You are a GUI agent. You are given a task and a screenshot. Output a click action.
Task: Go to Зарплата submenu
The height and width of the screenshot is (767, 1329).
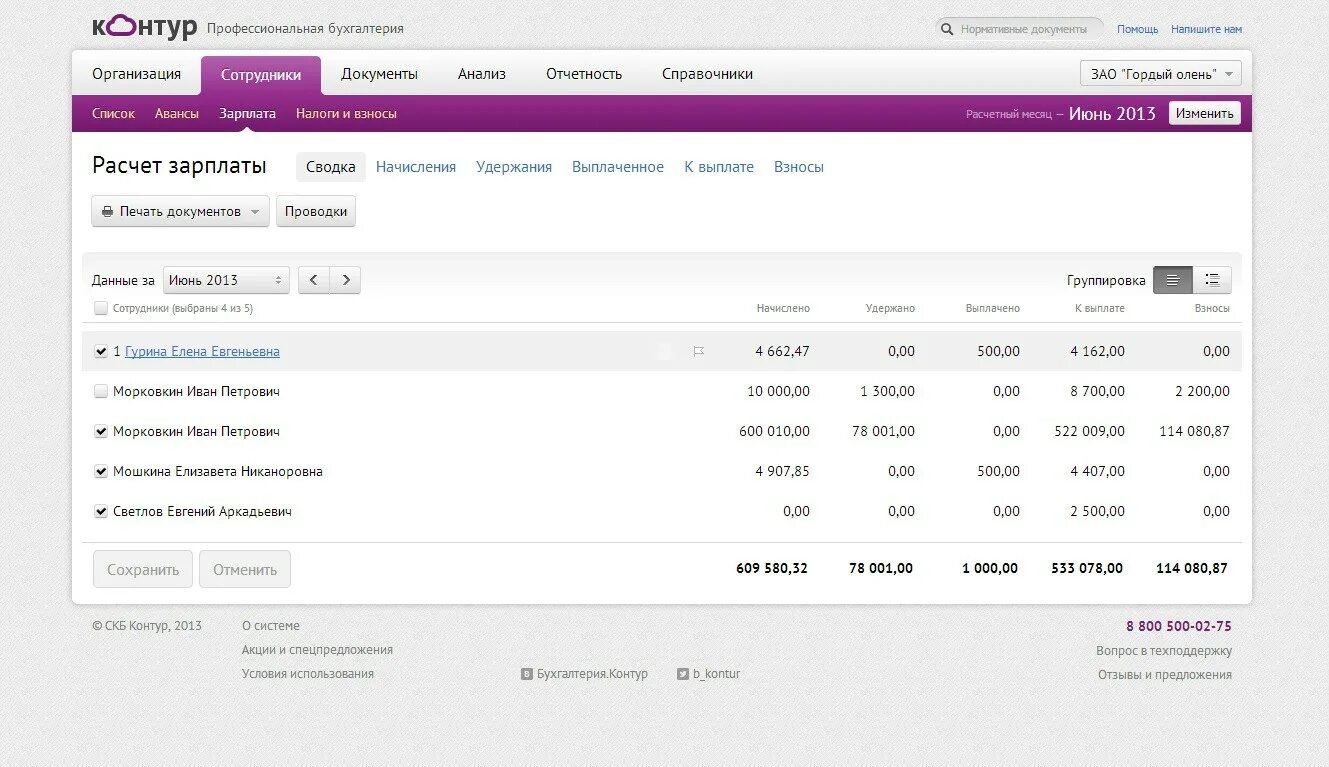coord(247,114)
